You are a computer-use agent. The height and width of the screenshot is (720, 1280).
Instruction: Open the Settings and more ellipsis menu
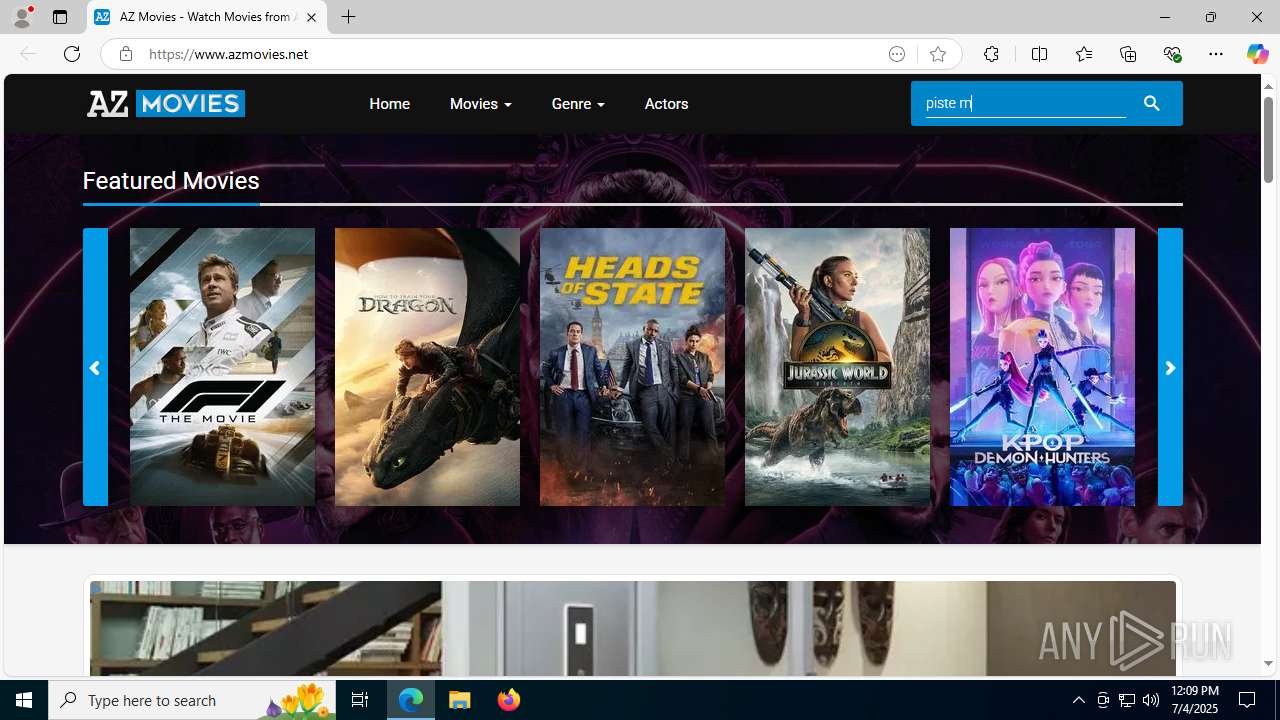click(1216, 54)
